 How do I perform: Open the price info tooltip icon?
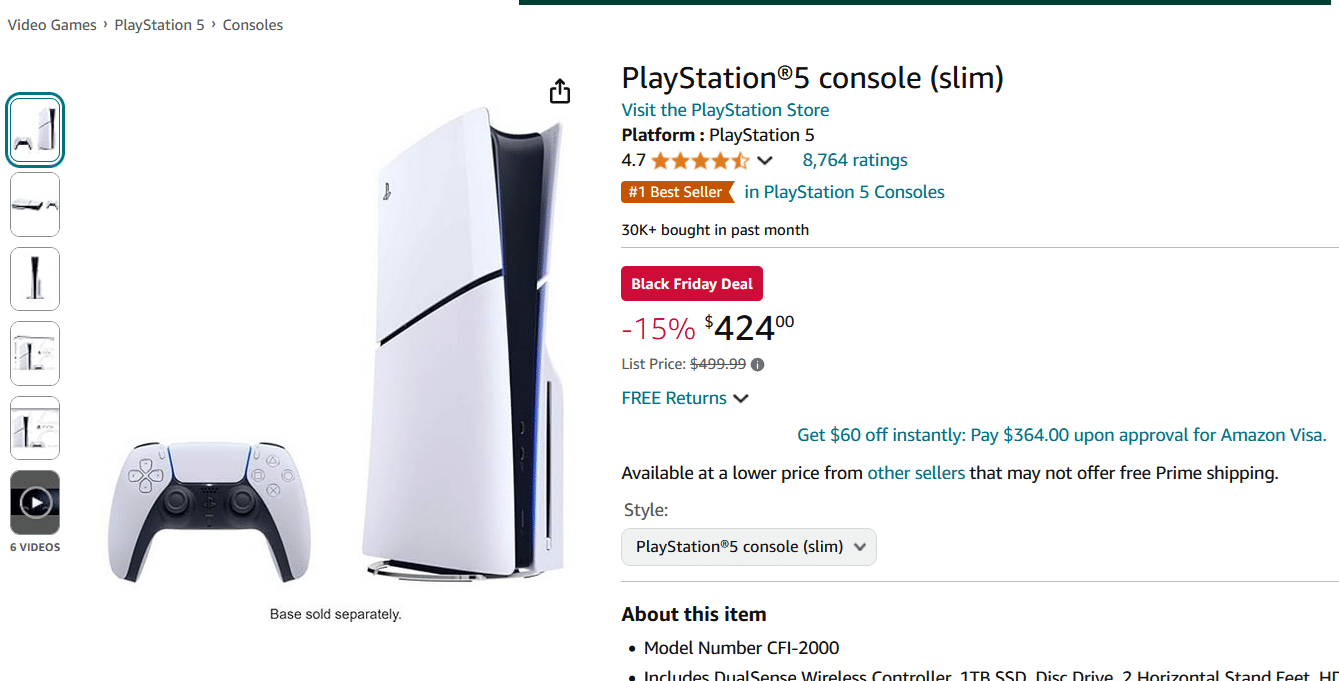pyautogui.click(x=757, y=364)
